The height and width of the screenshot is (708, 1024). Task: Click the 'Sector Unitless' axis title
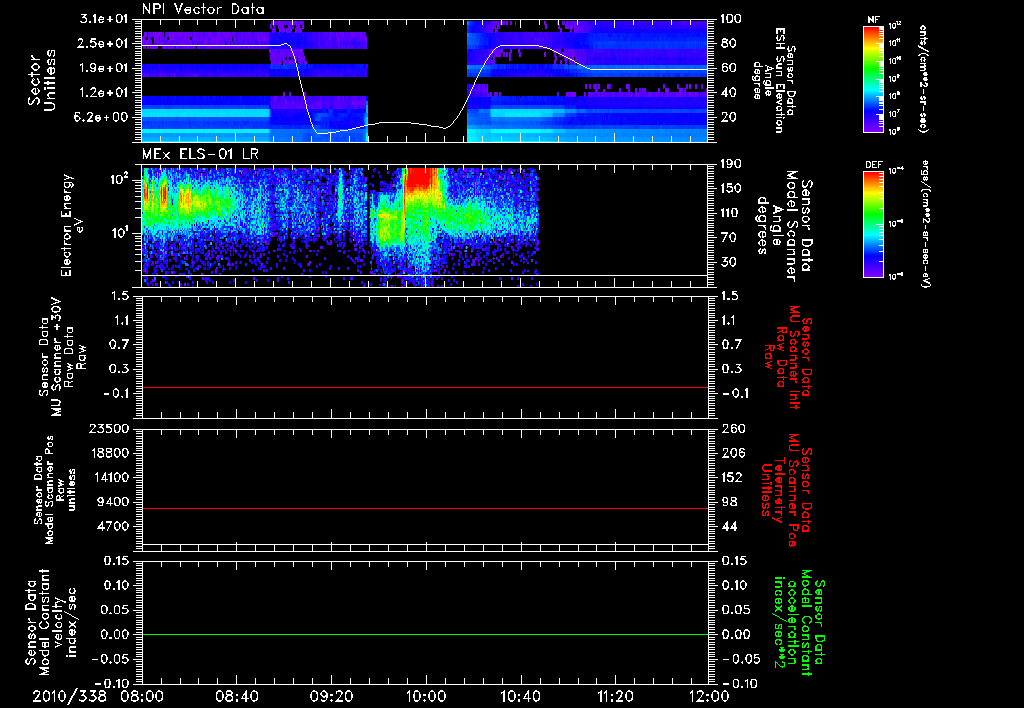click(42, 80)
